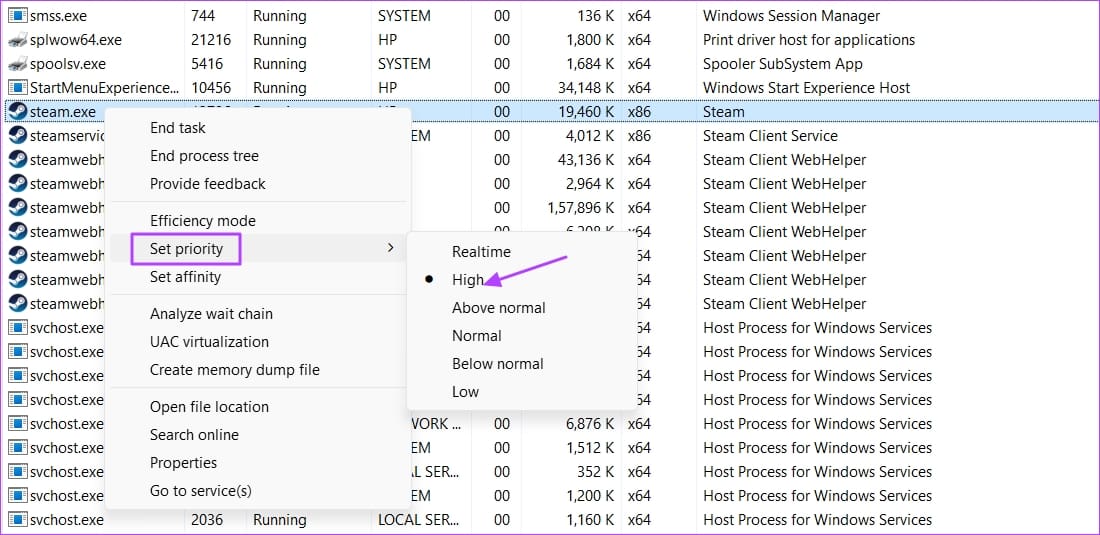Click Windows Start Experience Host description

coord(807,88)
